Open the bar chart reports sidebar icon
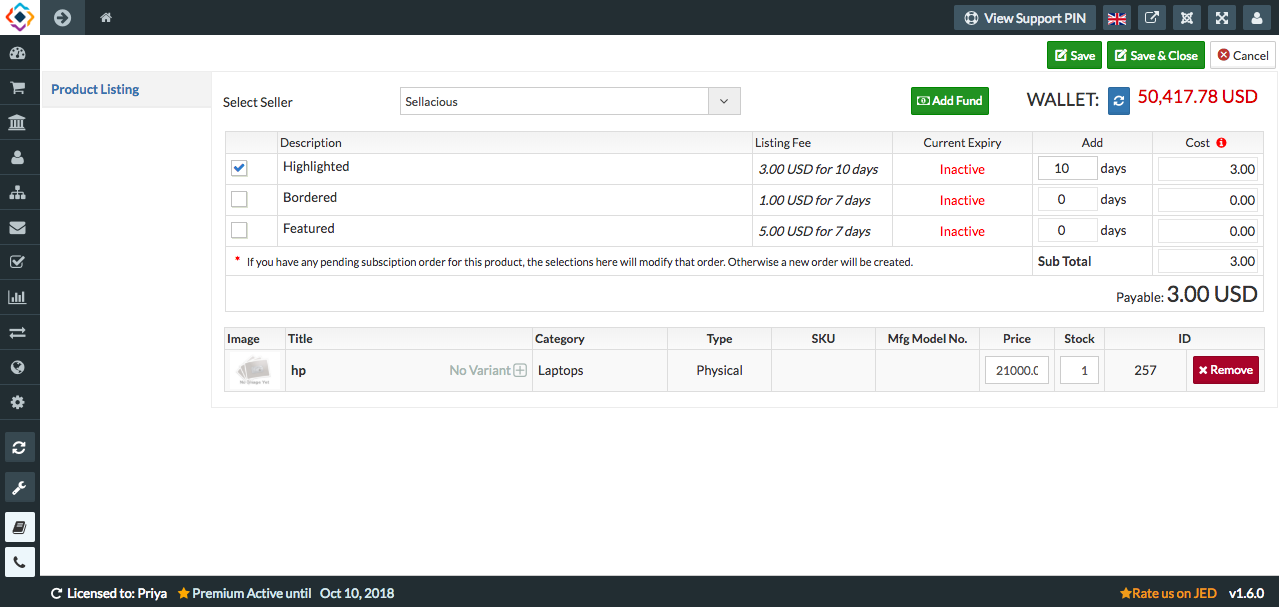Viewport: 1279px width, 607px height. point(18,297)
